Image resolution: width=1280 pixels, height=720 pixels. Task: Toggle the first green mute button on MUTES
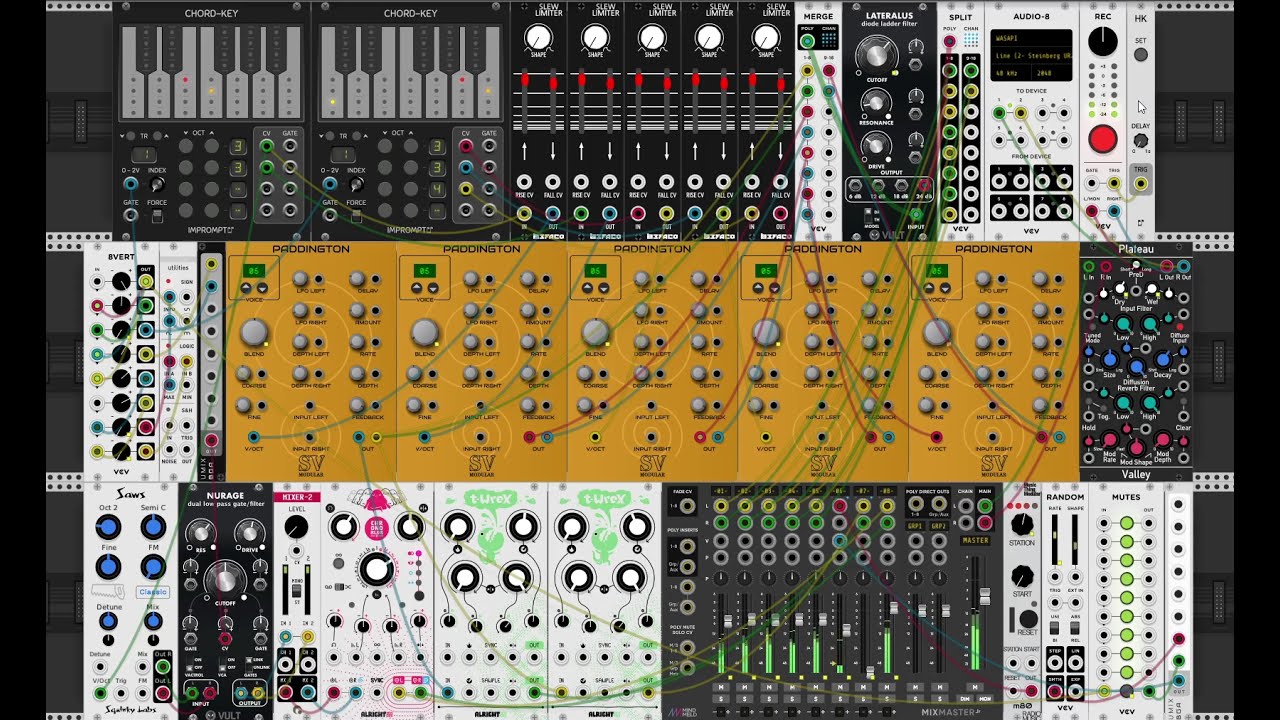(1127, 523)
